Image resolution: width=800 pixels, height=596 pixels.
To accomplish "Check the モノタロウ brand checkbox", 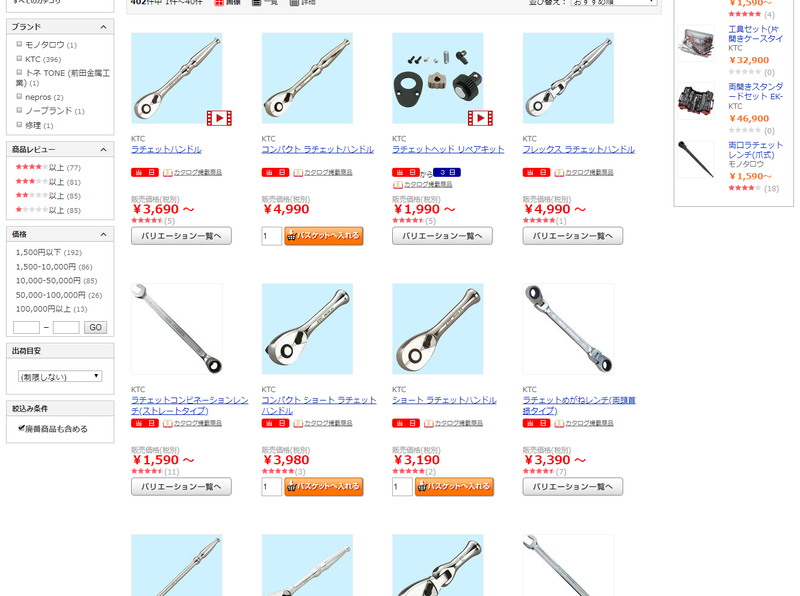I will (x=19, y=44).
